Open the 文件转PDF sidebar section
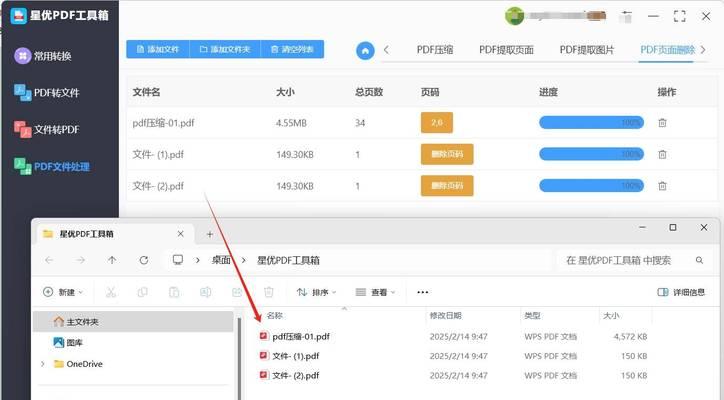724x400 pixels. [x=47, y=129]
